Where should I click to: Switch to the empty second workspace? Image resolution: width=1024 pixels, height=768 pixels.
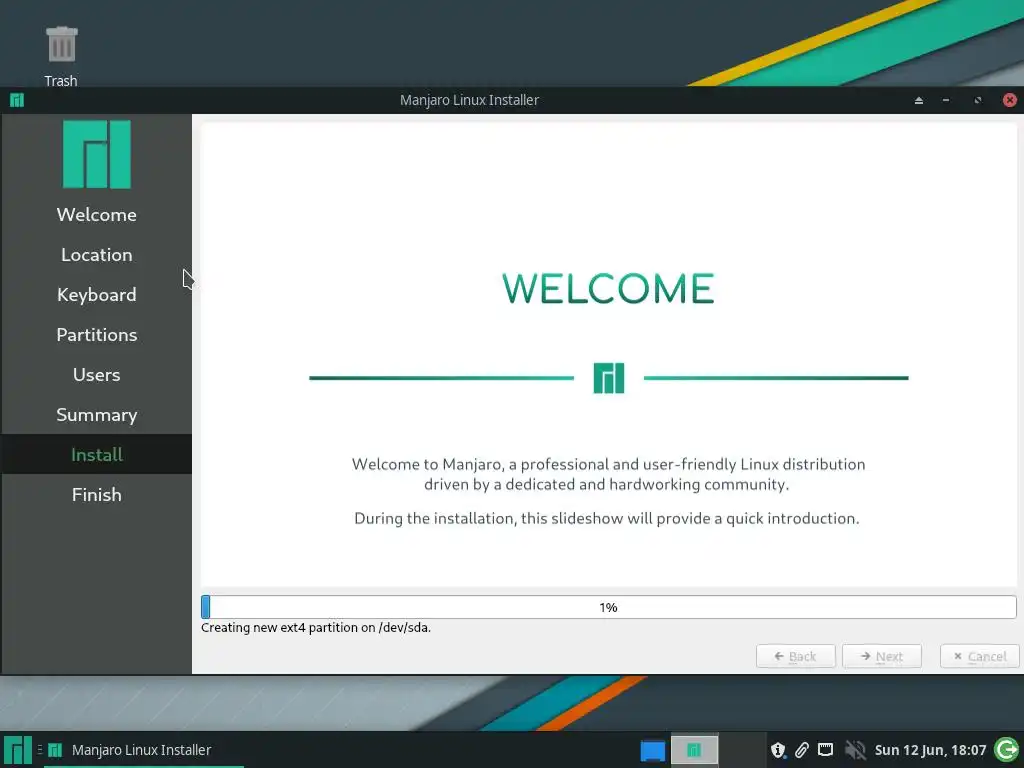743,750
